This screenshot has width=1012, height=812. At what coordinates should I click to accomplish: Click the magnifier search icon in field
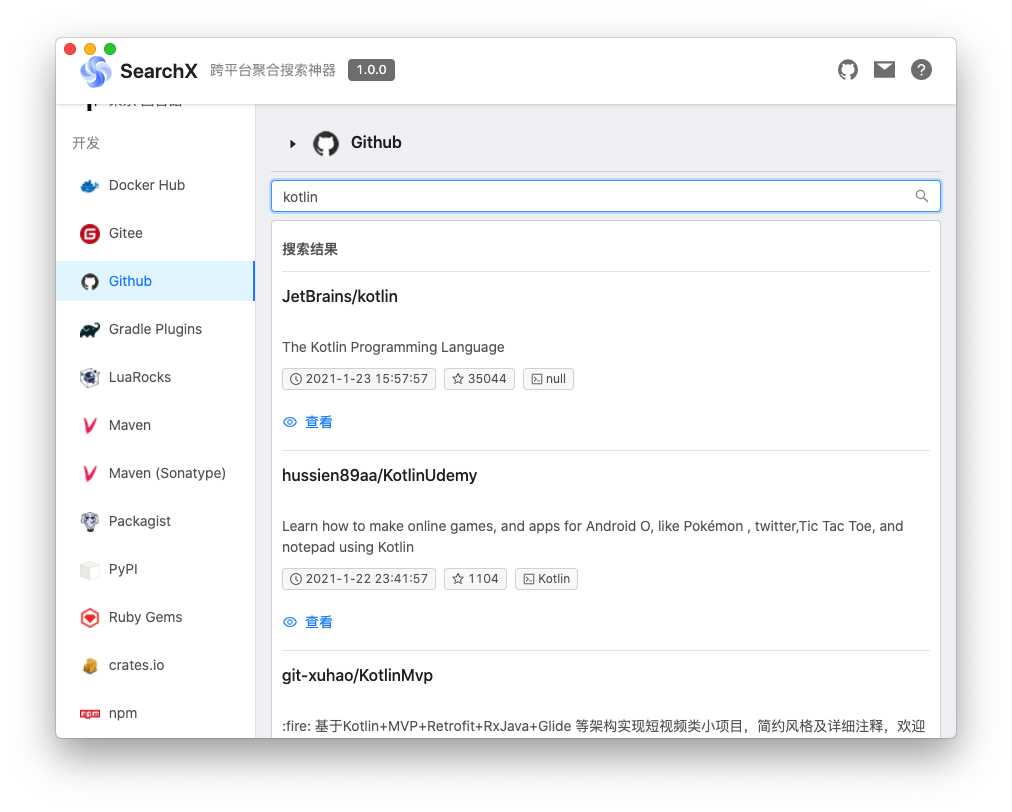(x=922, y=196)
